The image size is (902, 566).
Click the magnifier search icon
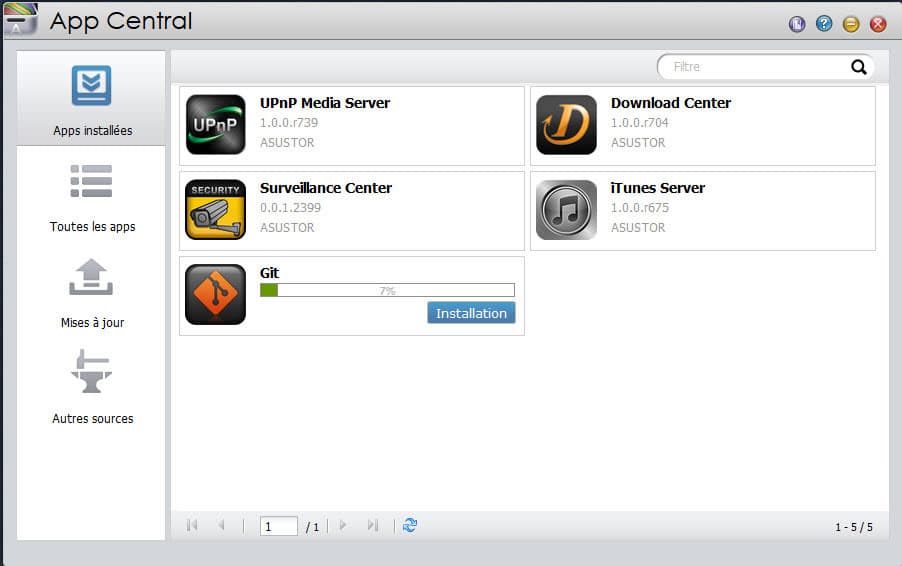point(859,67)
